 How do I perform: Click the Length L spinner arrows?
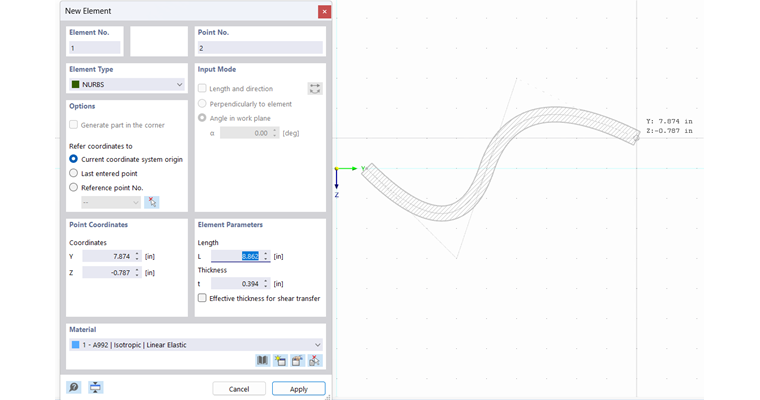(266, 256)
